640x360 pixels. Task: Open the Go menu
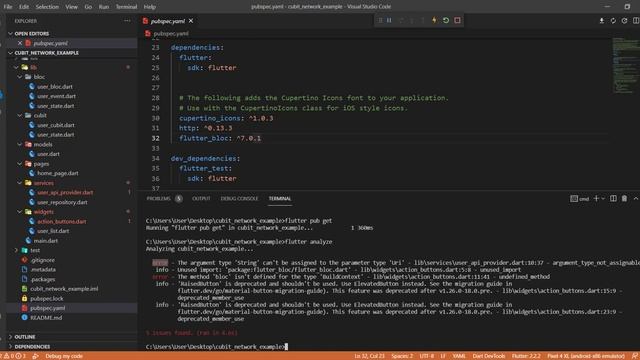coord(88,7)
